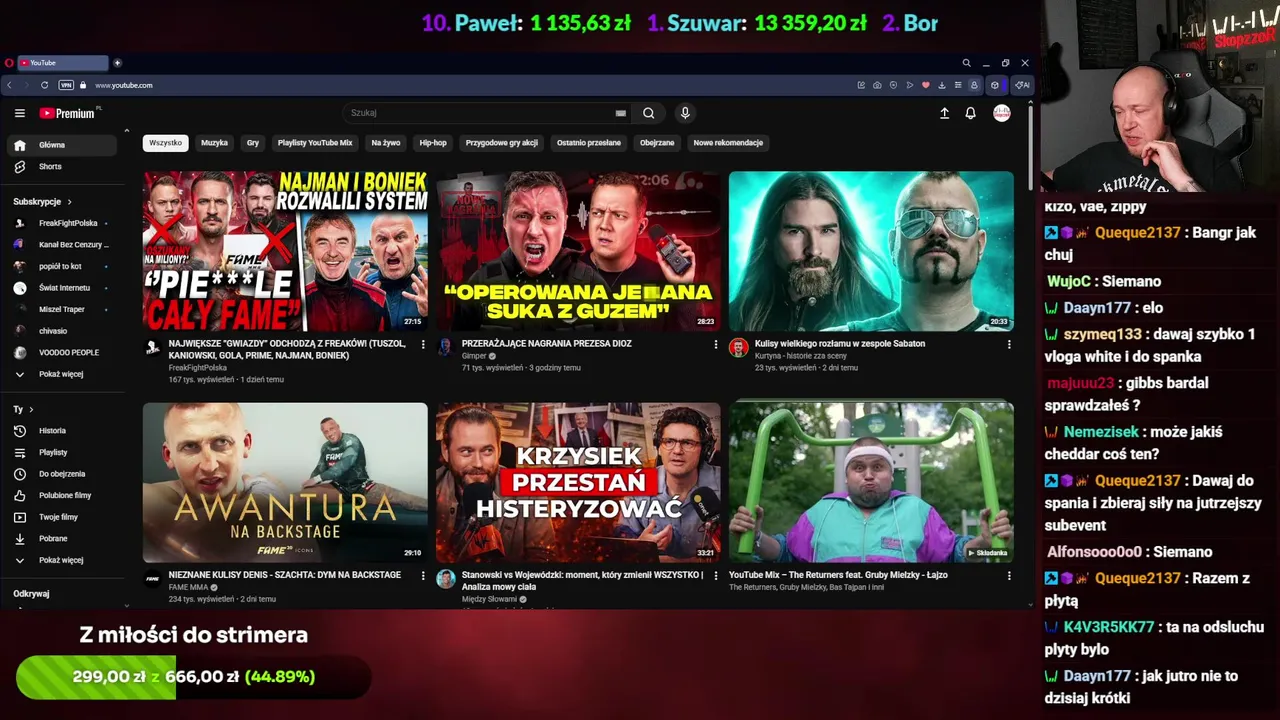
Task: Open the browser downloads icon
Action: [x=941, y=85]
